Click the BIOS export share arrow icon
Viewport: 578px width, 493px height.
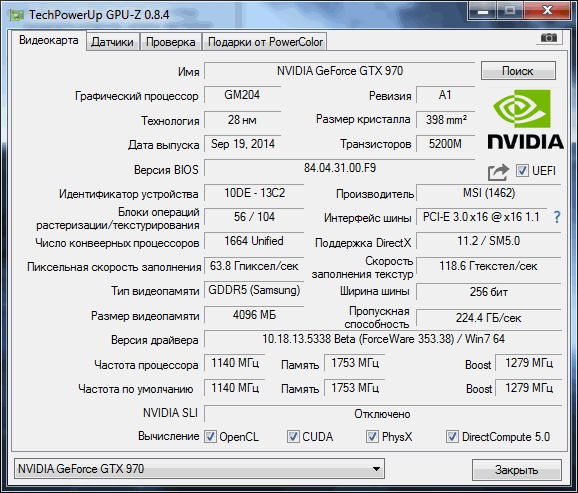[498, 172]
